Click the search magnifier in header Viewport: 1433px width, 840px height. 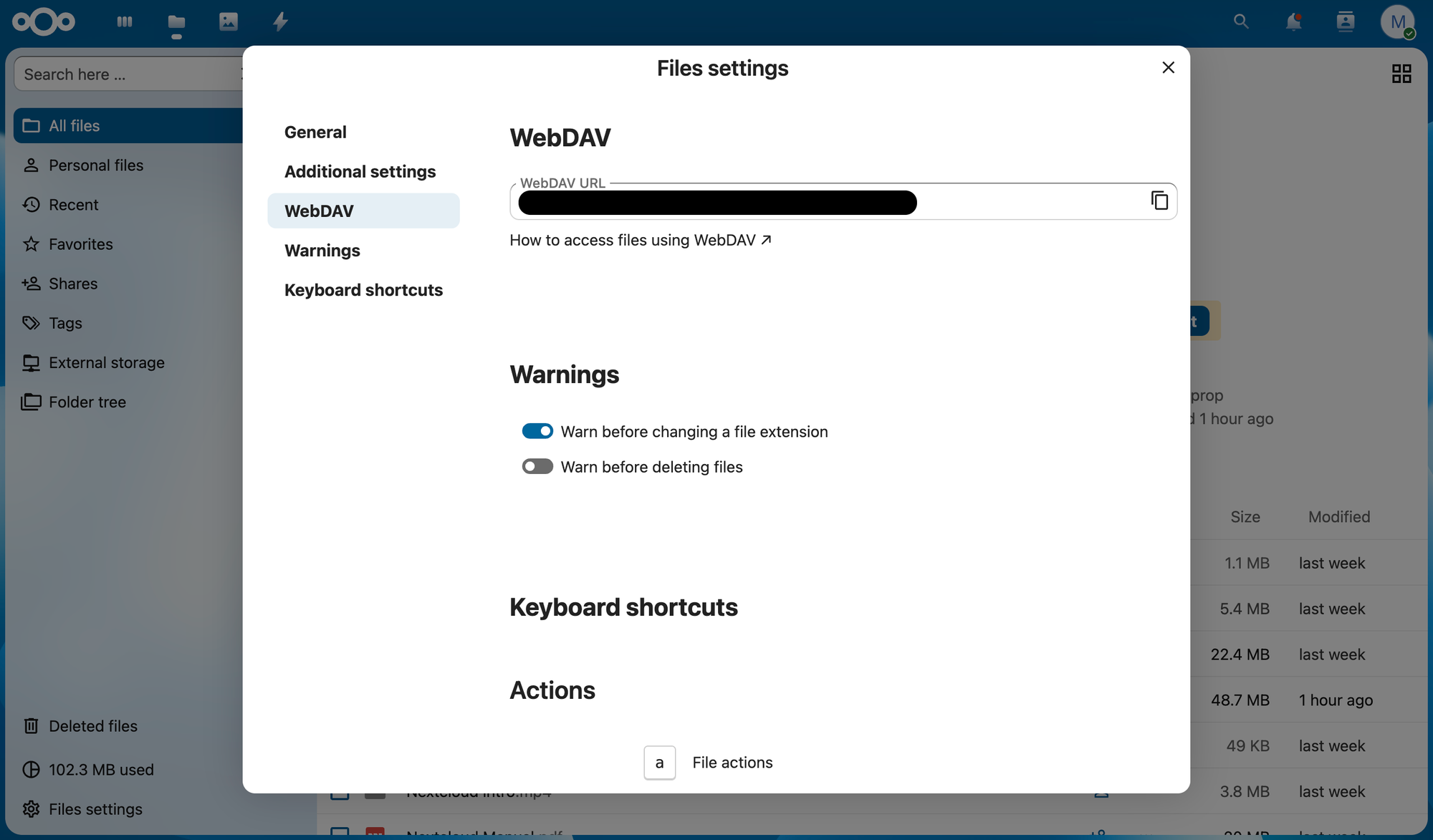pos(1241,21)
